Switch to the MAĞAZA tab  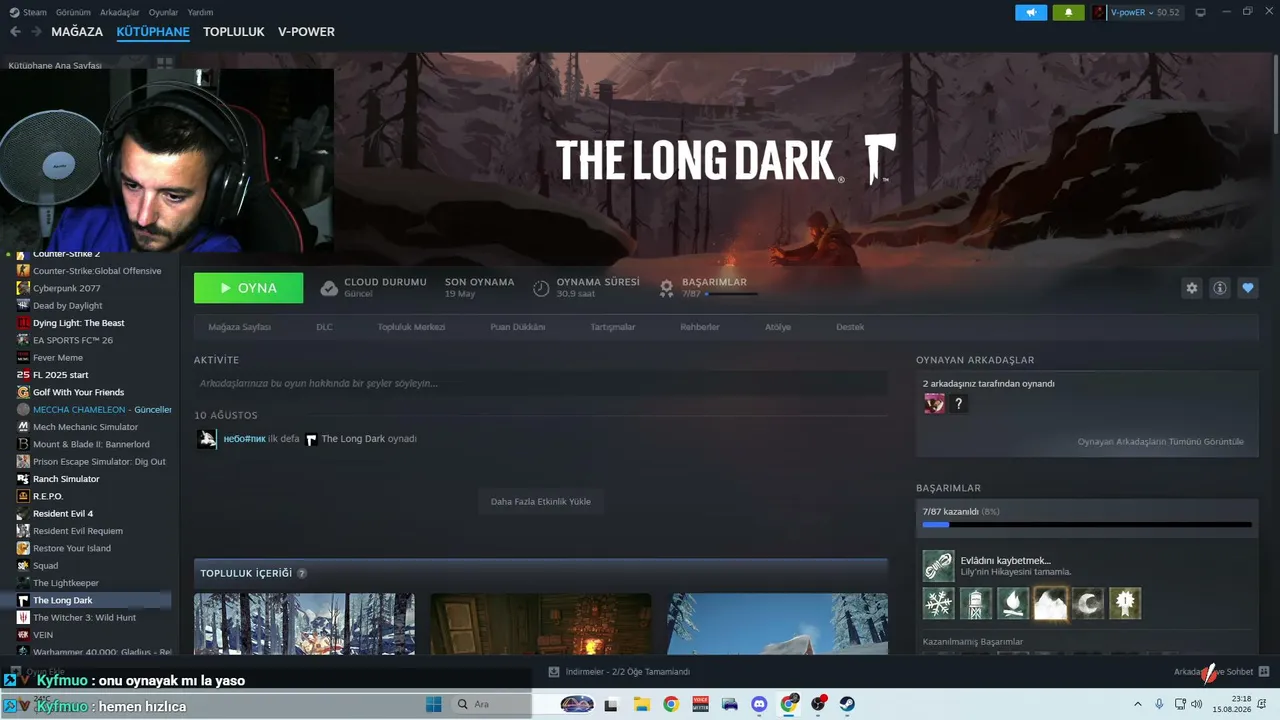click(77, 32)
